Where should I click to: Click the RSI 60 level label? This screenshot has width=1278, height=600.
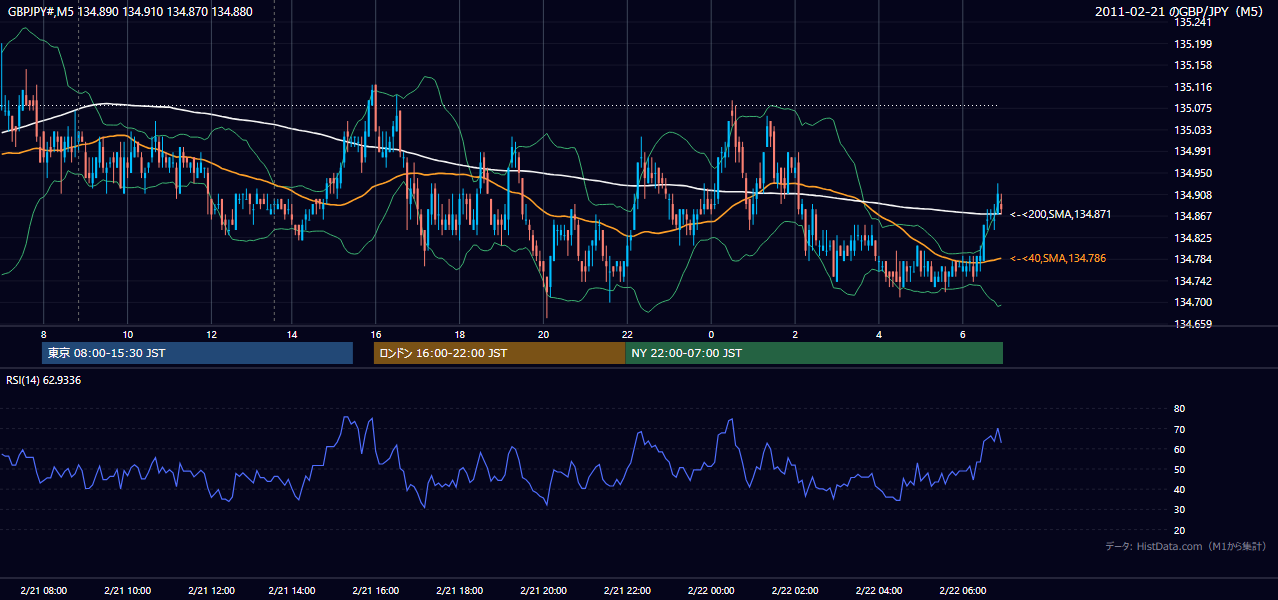(1179, 449)
